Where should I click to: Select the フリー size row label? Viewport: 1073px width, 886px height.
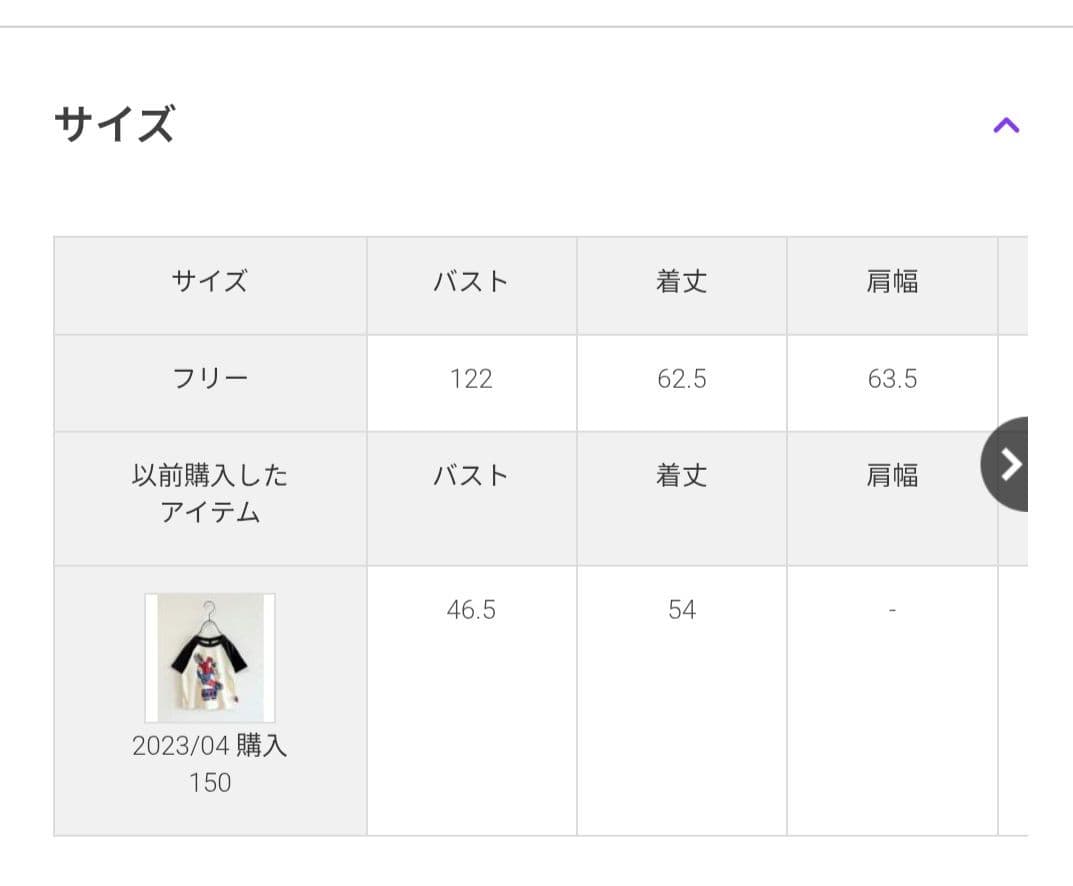point(210,379)
